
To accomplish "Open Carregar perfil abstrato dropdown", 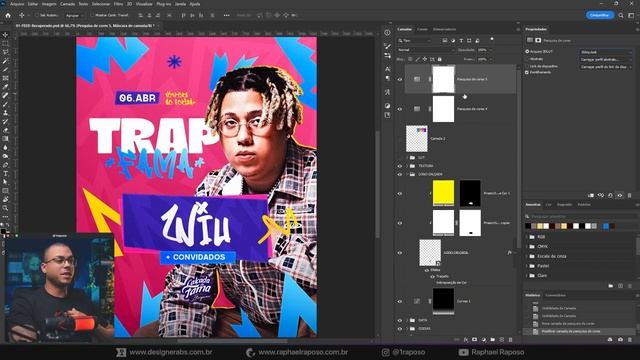I will click(x=606, y=60).
